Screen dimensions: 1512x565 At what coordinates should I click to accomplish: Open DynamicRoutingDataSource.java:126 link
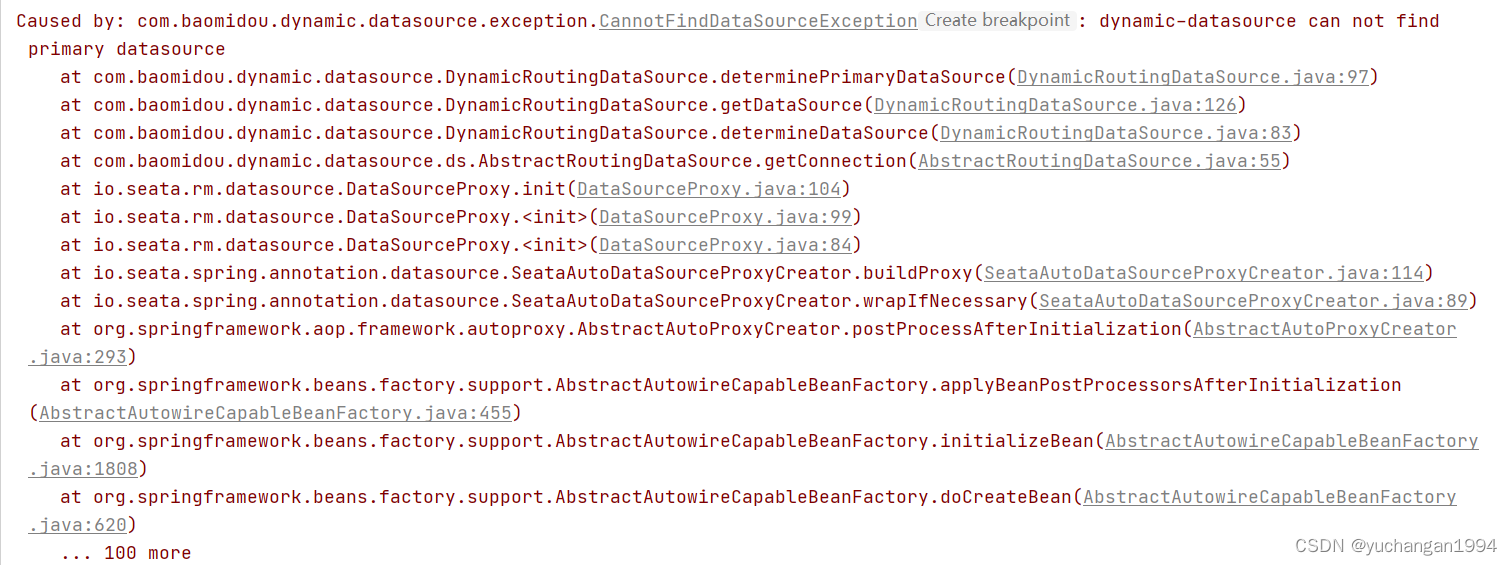pyautogui.click(x=1055, y=105)
